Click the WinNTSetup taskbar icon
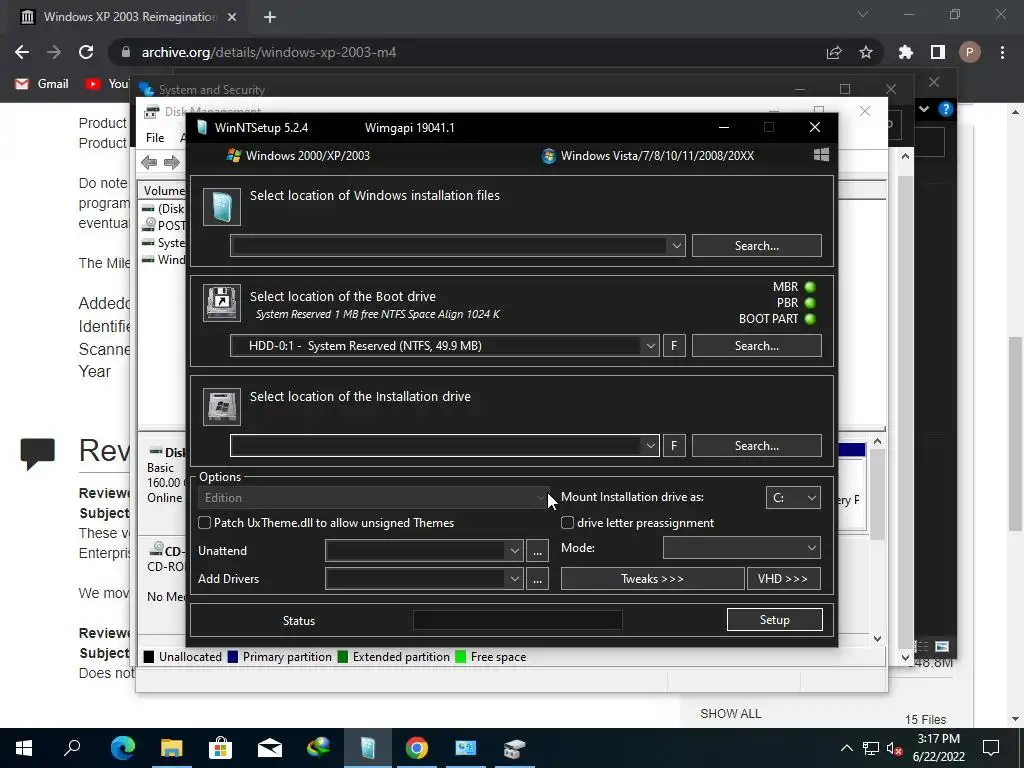The width and height of the screenshot is (1024, 768). (368, 748)
